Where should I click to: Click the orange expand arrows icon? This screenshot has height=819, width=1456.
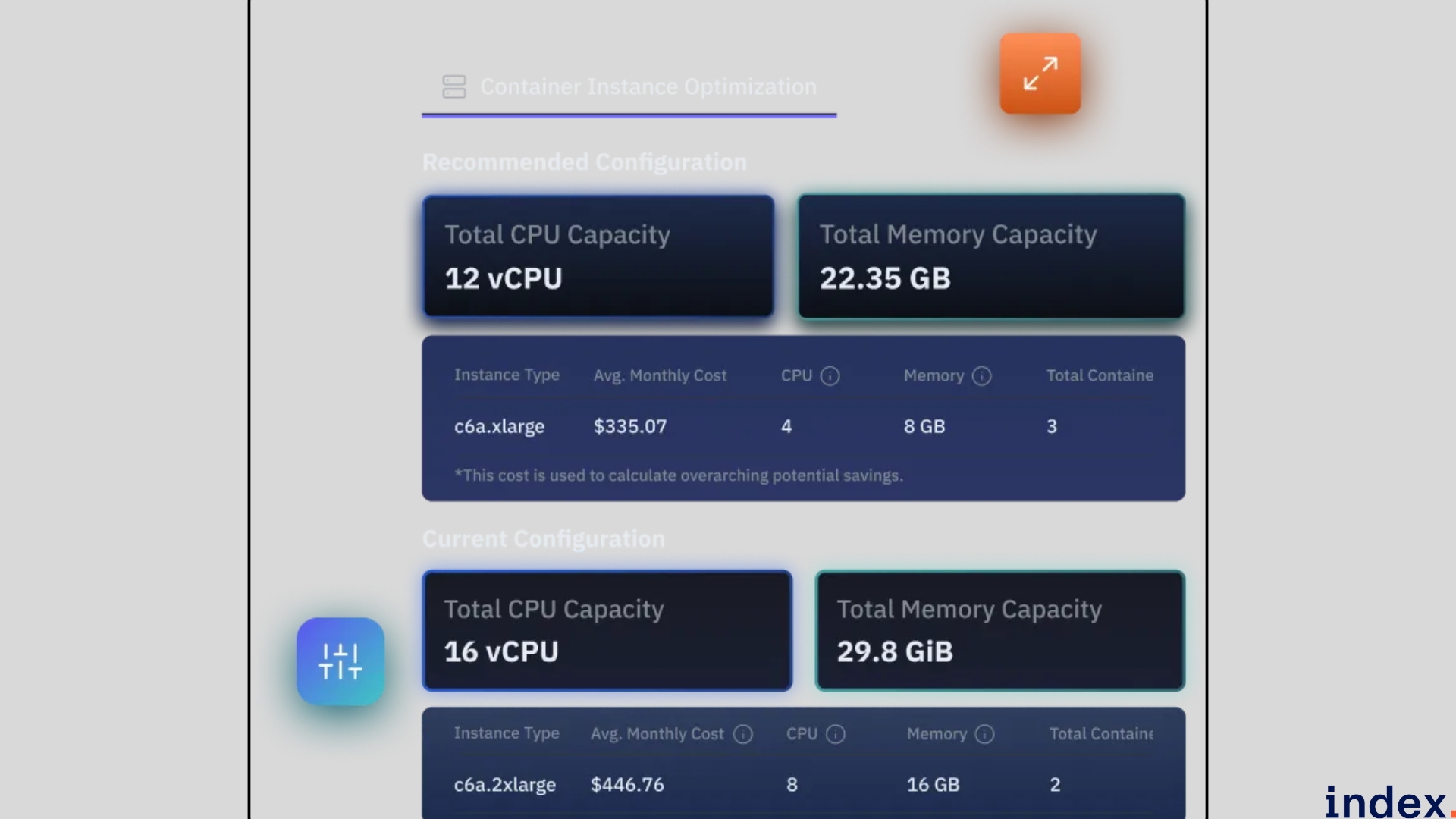click(1040, 74)
